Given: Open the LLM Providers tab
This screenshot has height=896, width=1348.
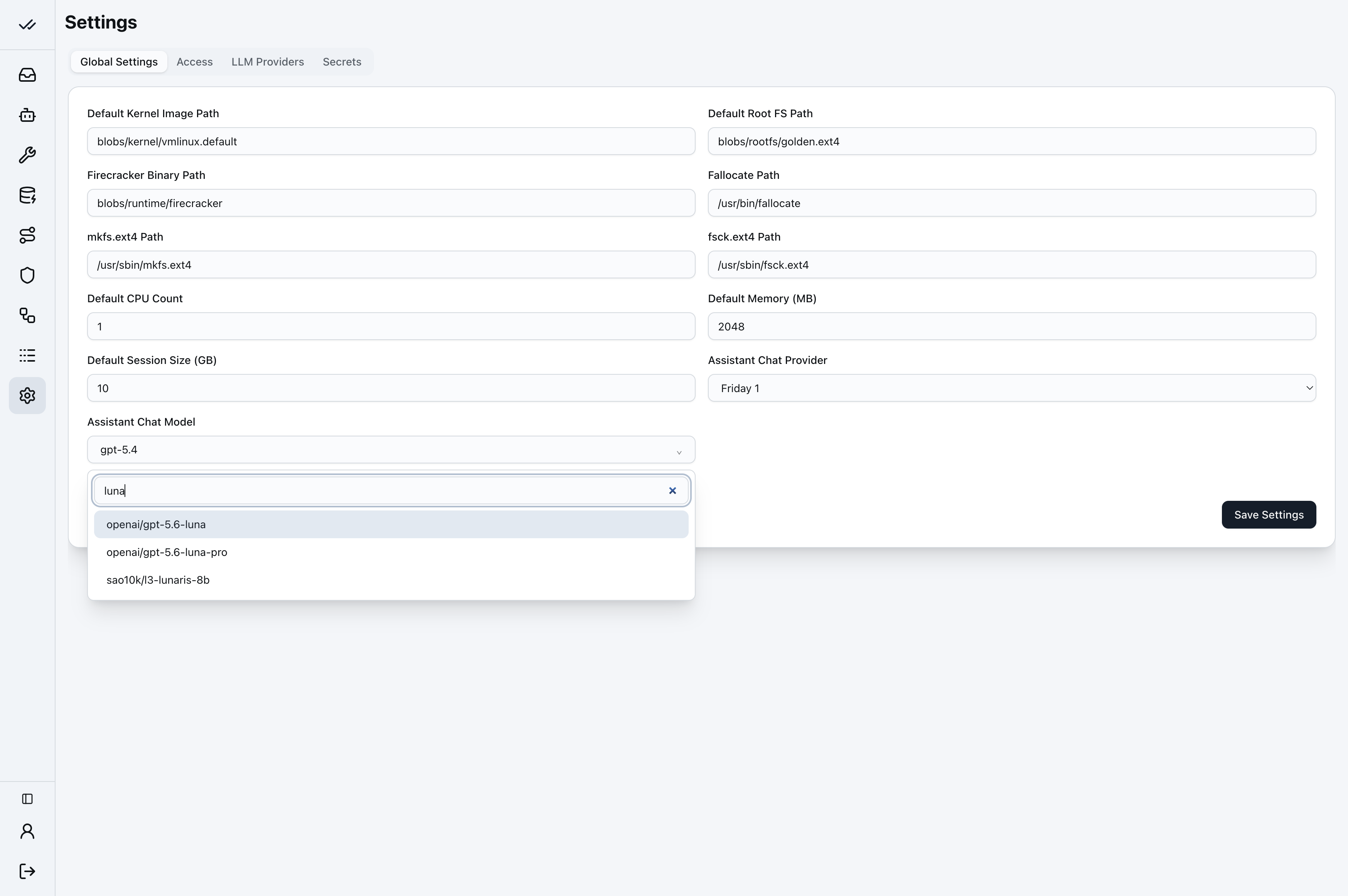Looking at the screenshot, I should click(x=268, y=62).
